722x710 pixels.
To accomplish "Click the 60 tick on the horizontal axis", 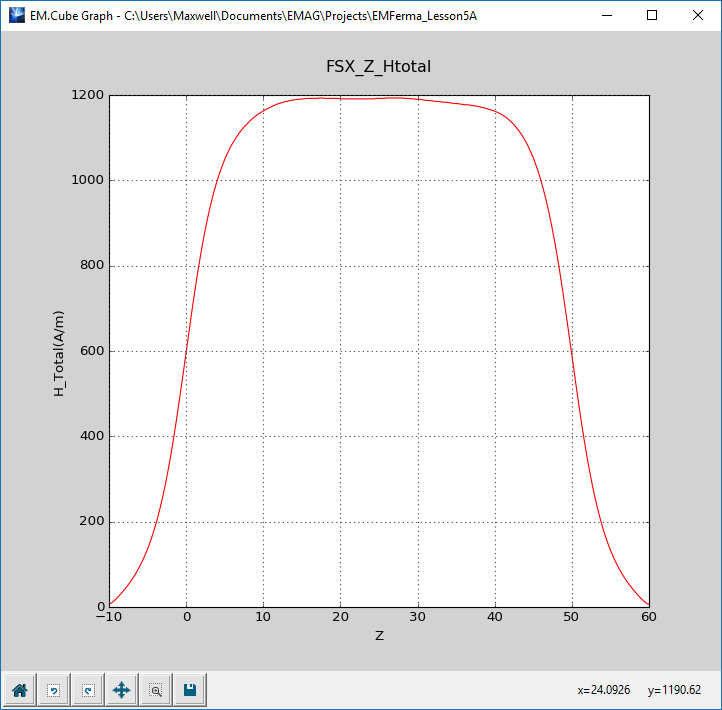I will coord(649,620).
